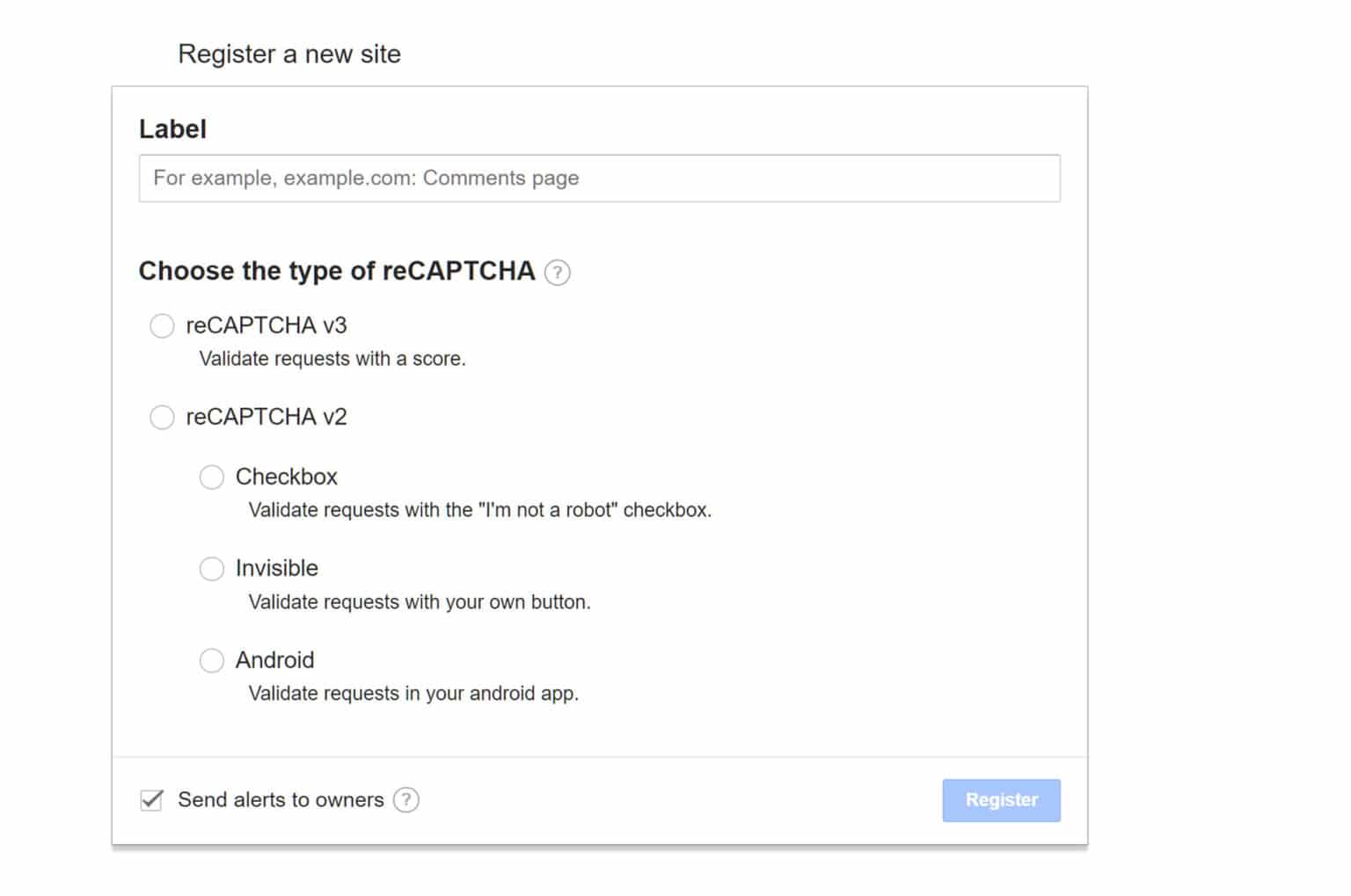
Task: Click the Android option label text
Action: [274, 660]
